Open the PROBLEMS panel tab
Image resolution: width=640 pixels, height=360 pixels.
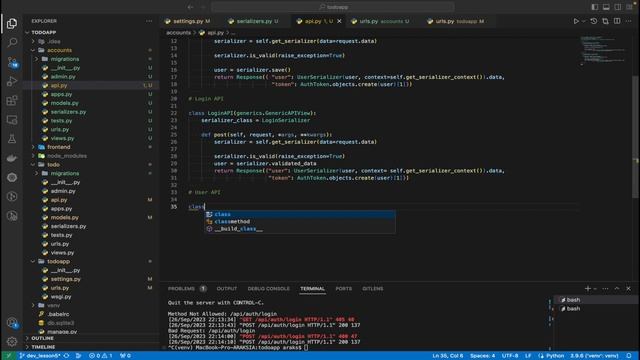coord(187,289)
